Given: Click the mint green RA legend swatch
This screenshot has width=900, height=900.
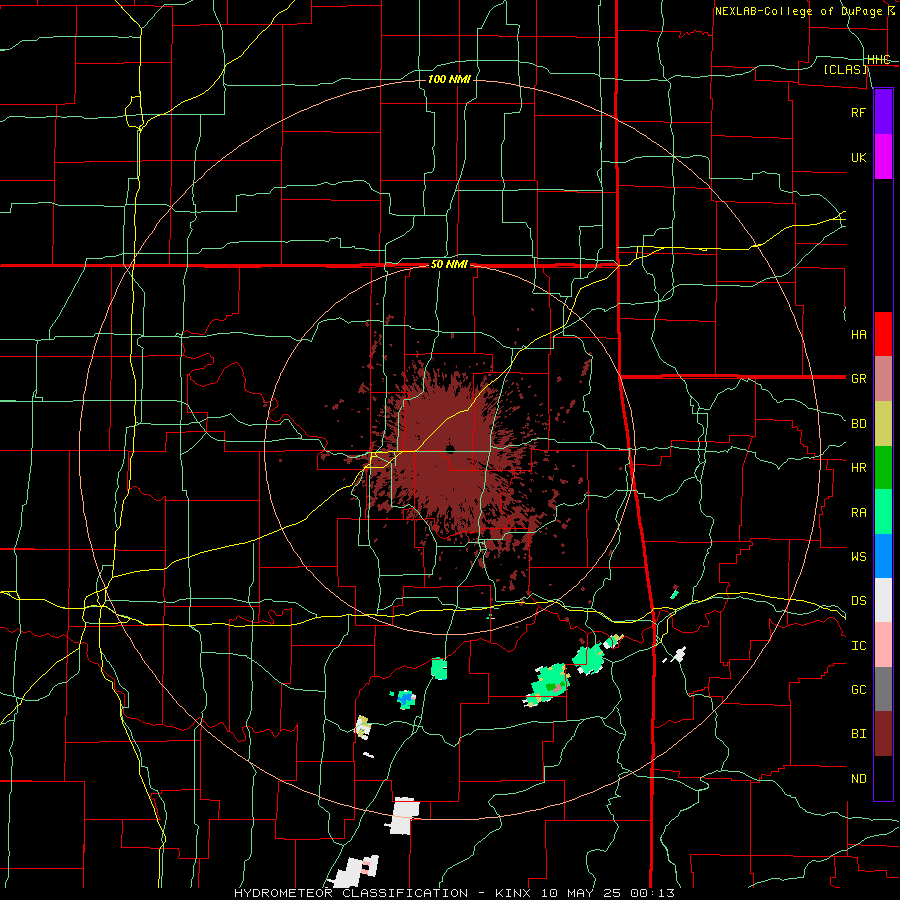Looking at the screenshot, I should coord(883,512).
